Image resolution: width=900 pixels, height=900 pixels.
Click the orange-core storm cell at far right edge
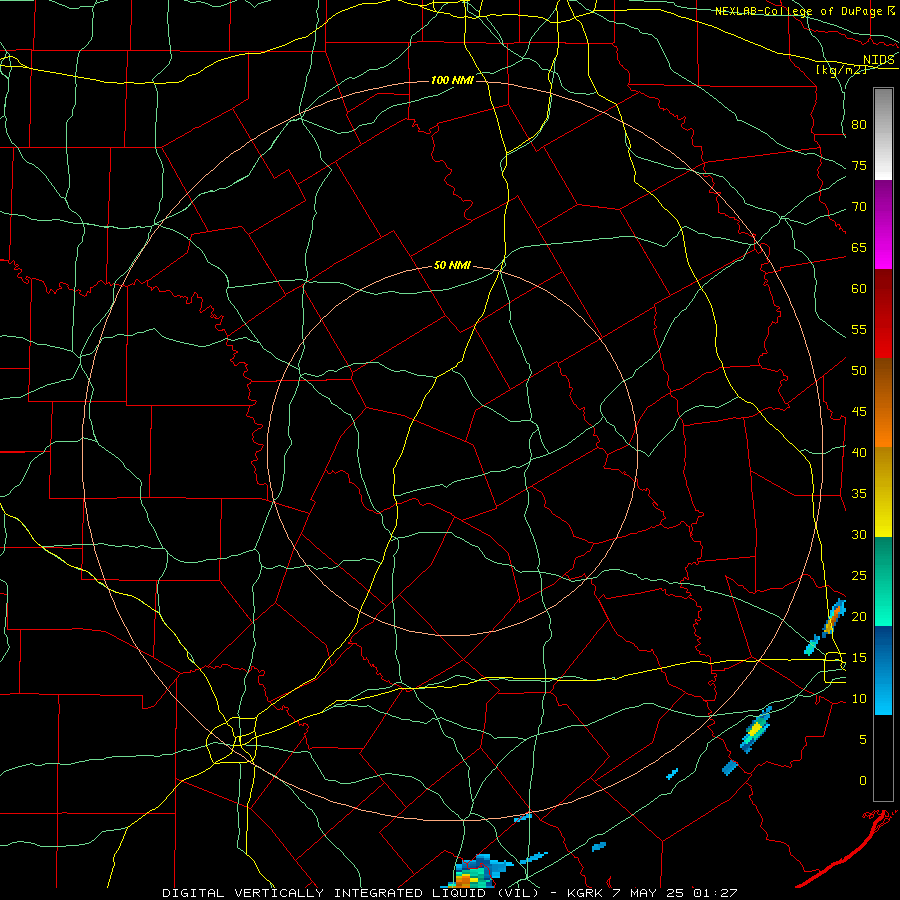point(833,619)
